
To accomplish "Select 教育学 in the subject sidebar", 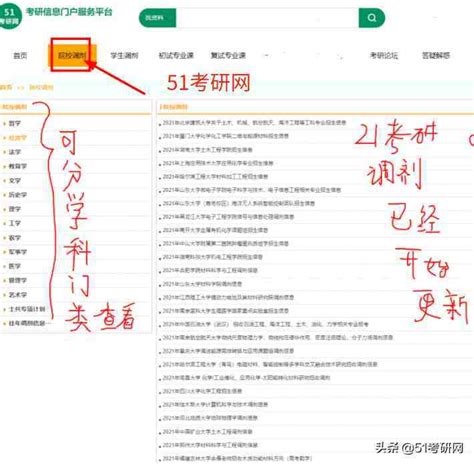I will click(x=17, y=166).
